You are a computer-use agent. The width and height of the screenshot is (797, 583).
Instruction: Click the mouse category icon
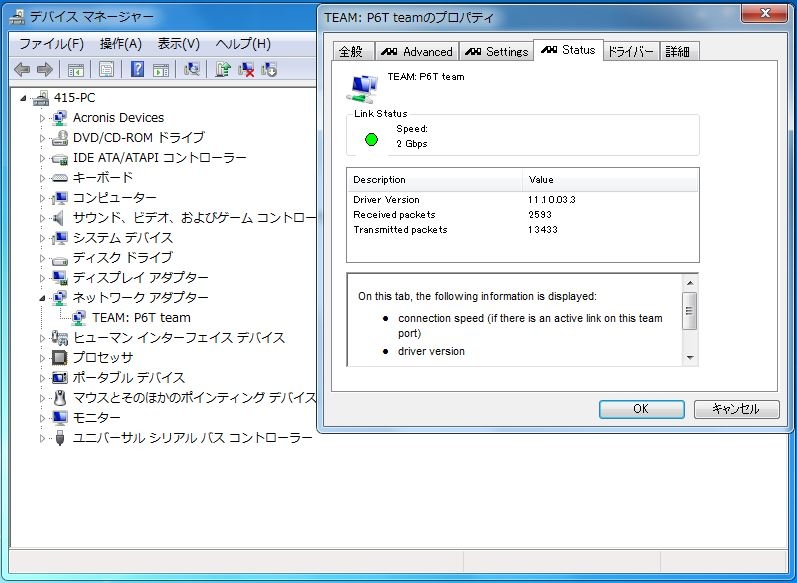[60, 397]
